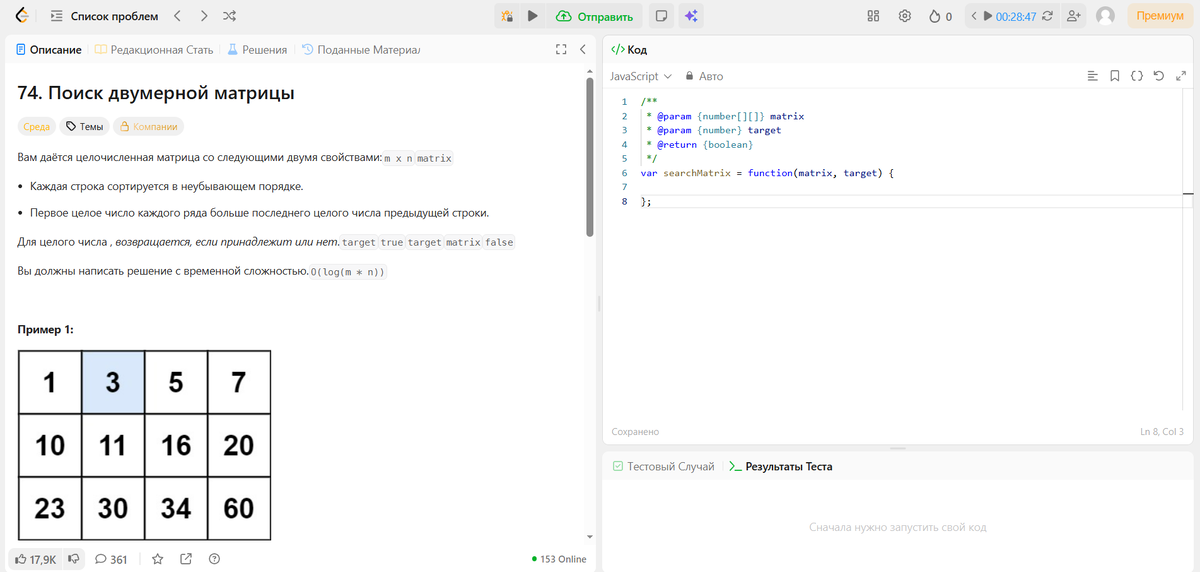This screenshot has height=572, width=1200.
Task: Pause the 00:28:47 timer
Action: (x=988, y=16)
